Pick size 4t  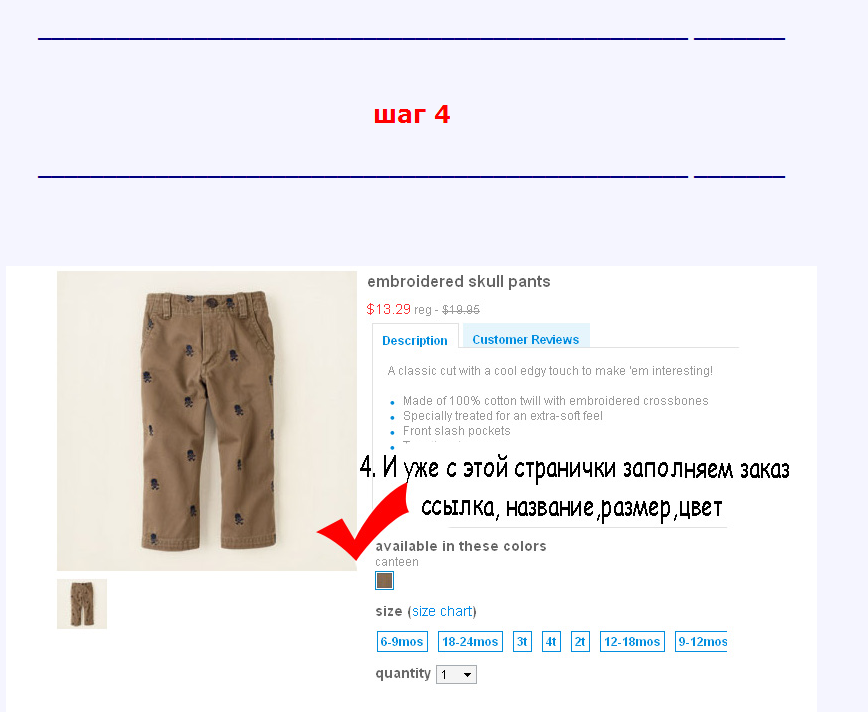(551, 642)
